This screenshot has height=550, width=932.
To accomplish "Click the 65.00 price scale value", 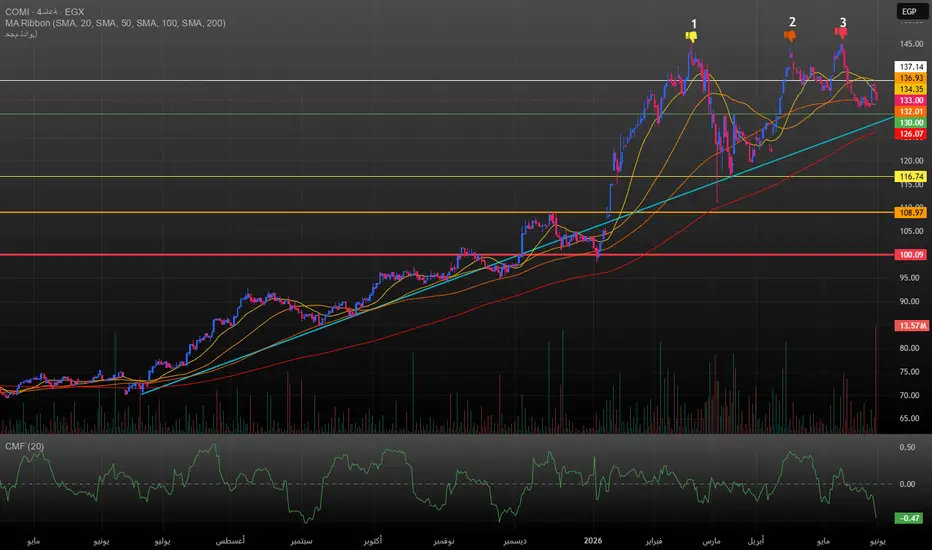I will click(911, 418).
